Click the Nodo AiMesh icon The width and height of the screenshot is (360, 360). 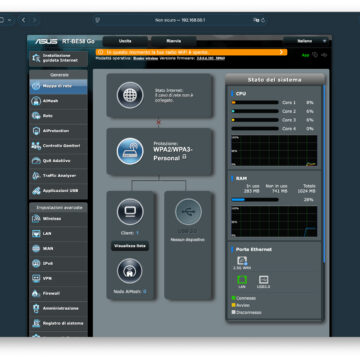[130, 271]
